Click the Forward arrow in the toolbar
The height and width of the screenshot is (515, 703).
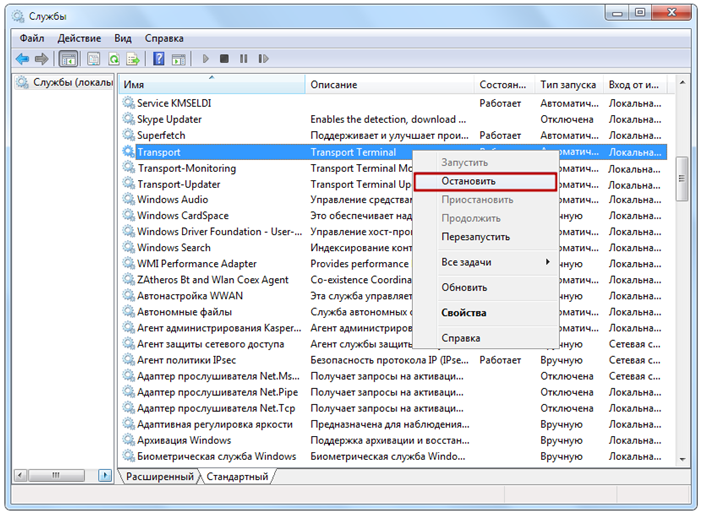point(40,59)
